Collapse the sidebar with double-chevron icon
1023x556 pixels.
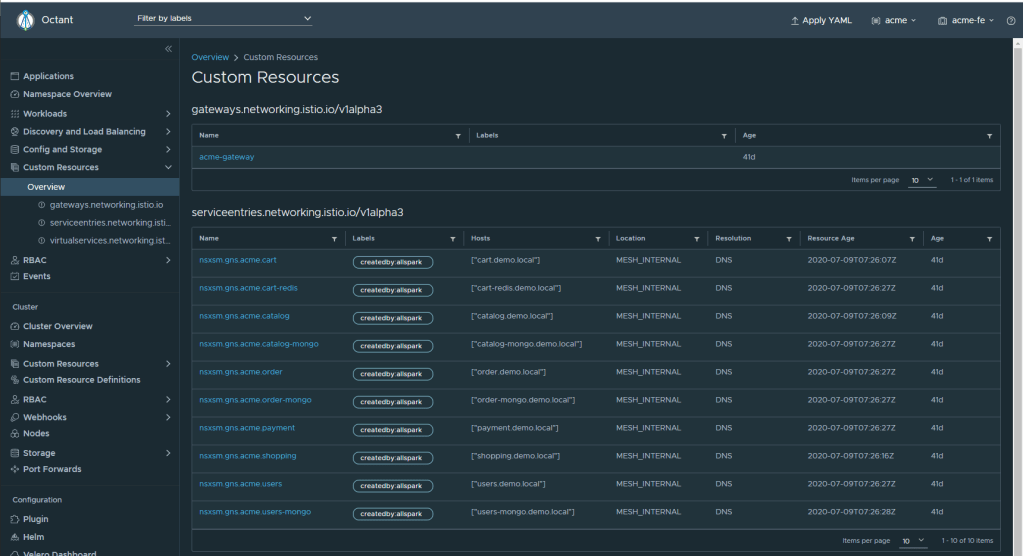click(167, 49)
